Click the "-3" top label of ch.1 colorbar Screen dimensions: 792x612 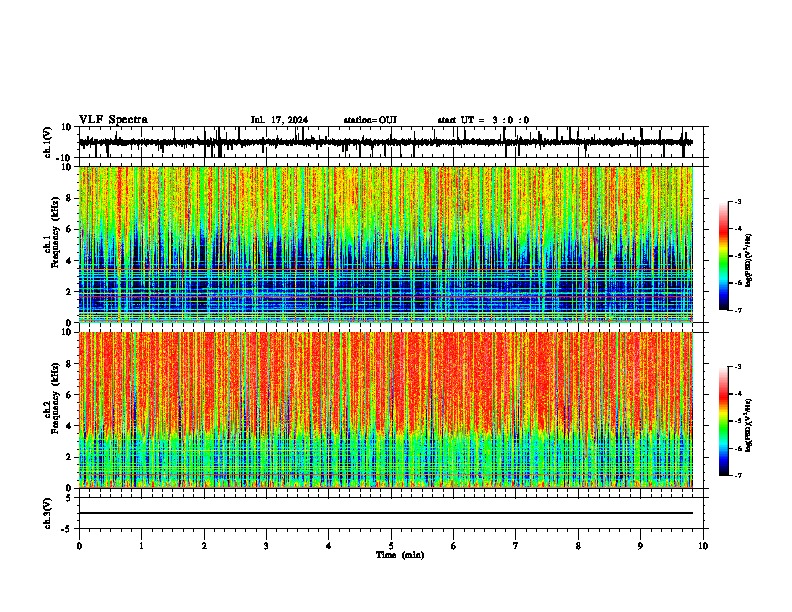(738, 201)
